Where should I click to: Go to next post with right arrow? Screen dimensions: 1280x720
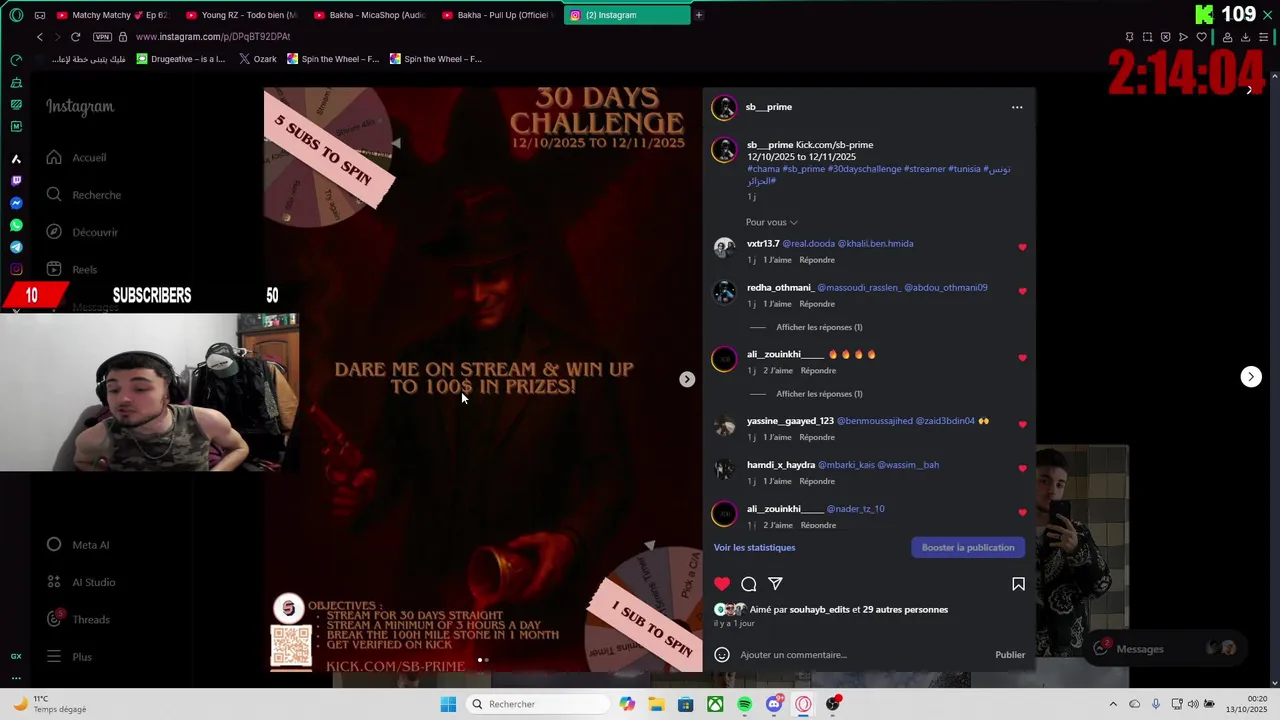[1251, 377]
